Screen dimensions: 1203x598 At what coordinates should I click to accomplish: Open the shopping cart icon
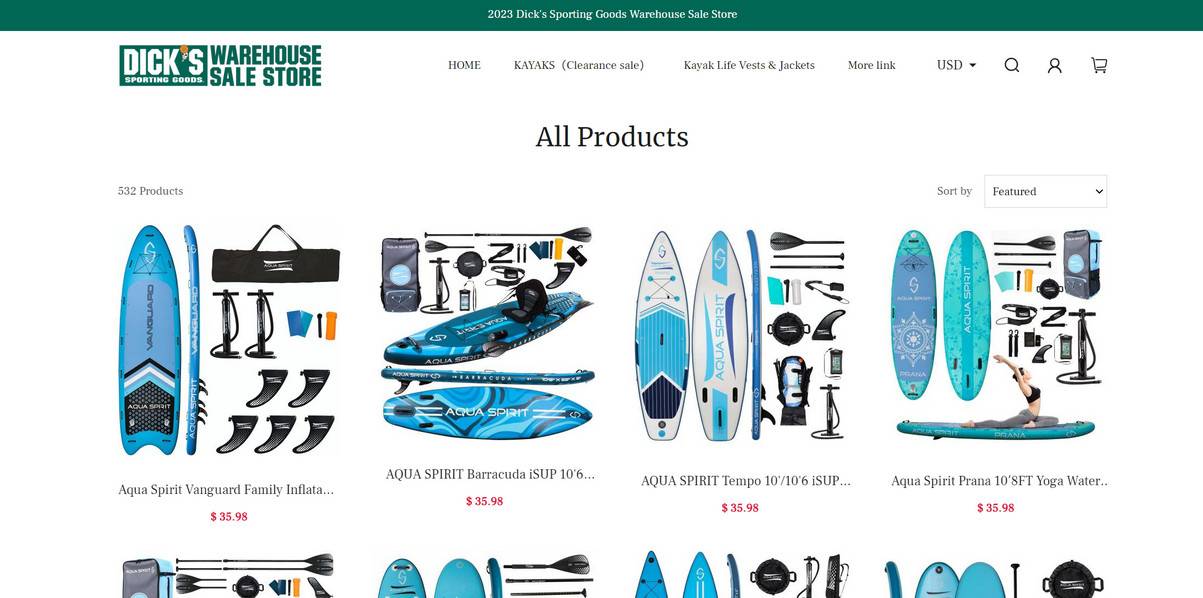pos(1099,65)
